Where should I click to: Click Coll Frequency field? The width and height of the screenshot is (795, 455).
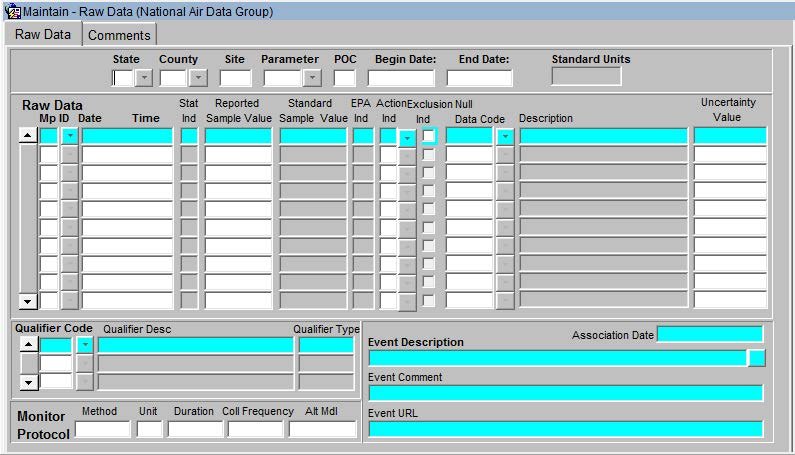click(256, 430)
